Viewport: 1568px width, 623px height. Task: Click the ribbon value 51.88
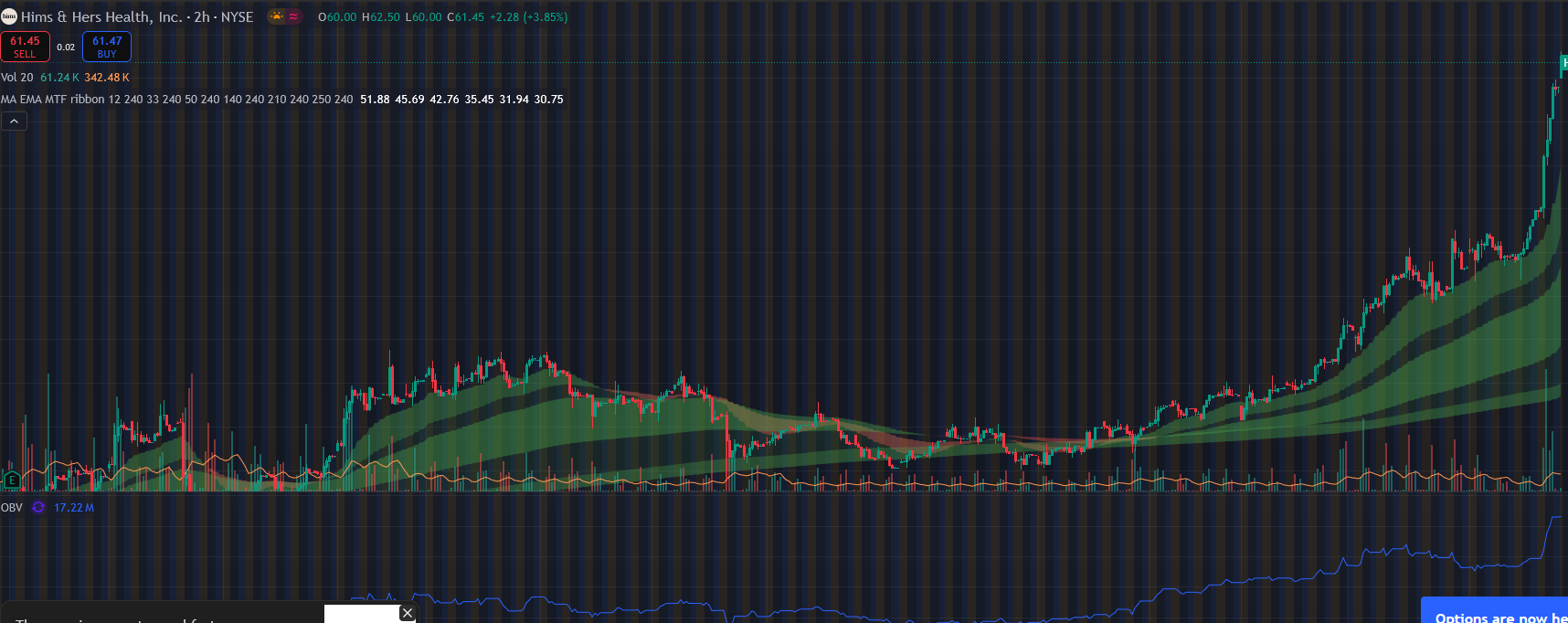(375, 100)
